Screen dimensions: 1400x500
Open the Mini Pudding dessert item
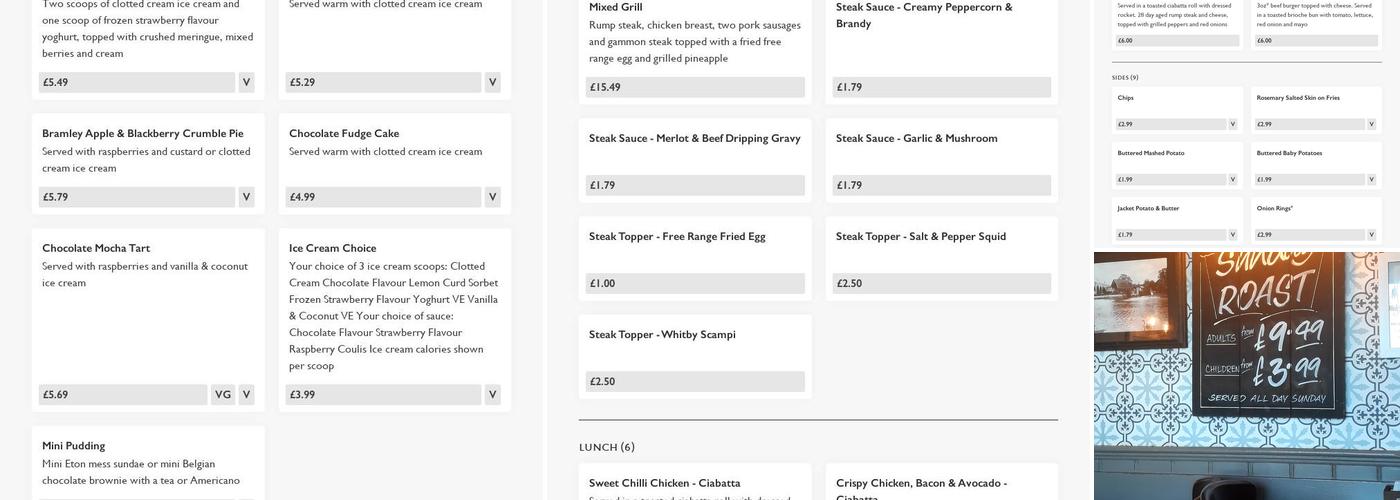pyautogui.click(x=73, y=446)
